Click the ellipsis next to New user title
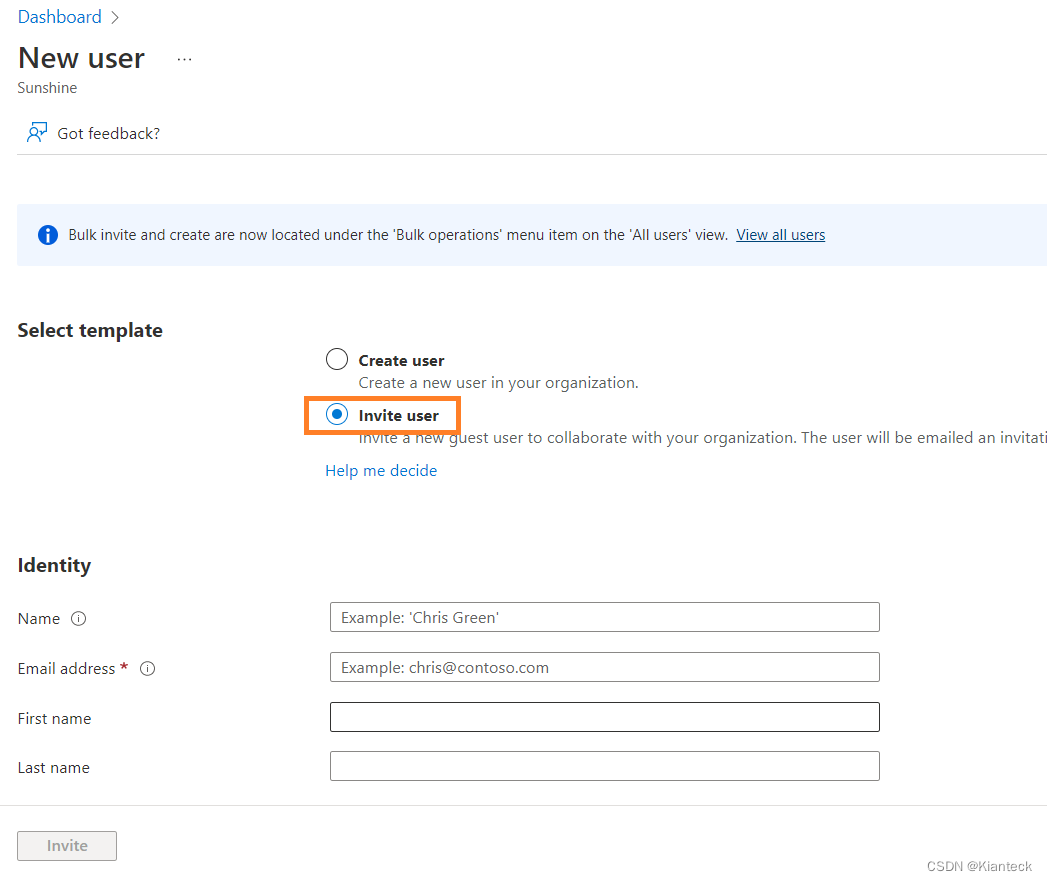The height and width of the screenshot is (881, 1047). [184, 58]
